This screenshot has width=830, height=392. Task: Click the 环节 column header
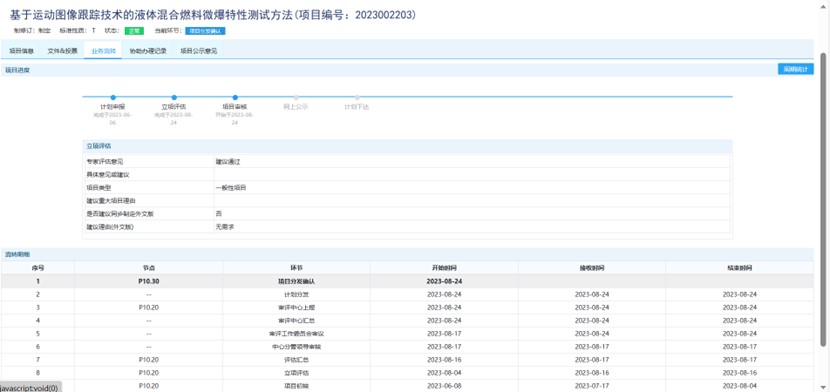click(296, 268)
